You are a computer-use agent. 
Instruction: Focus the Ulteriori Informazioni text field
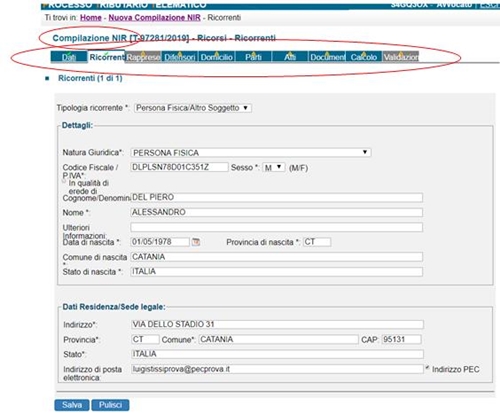click(x=277, y=227)
